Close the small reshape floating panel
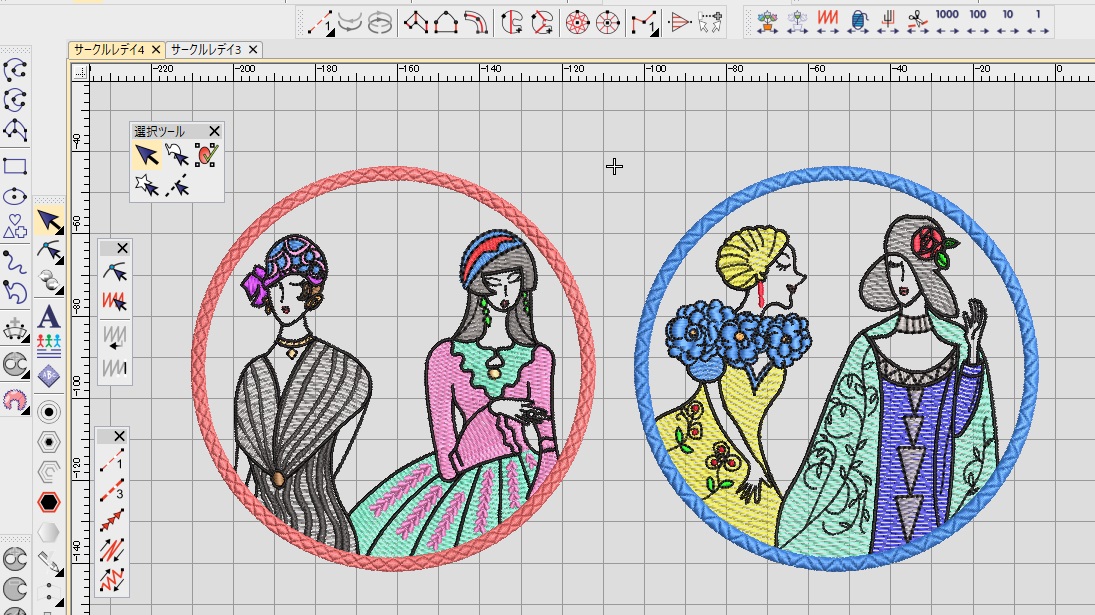 122,248
